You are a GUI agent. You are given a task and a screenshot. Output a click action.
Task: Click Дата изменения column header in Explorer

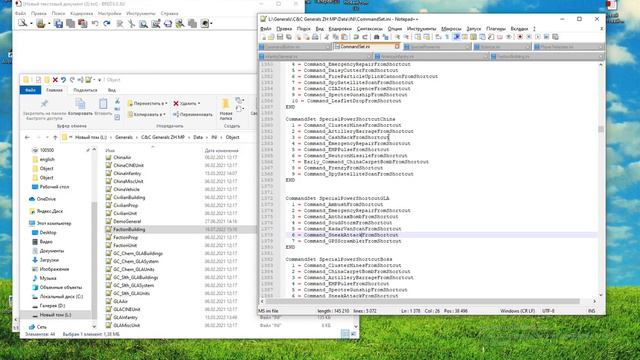pos(221,151)
